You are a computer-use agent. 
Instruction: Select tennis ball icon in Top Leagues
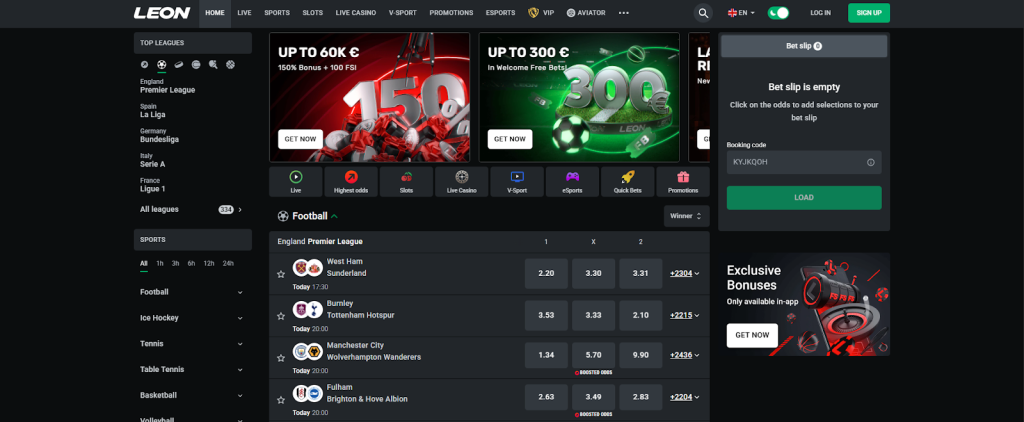196,65
